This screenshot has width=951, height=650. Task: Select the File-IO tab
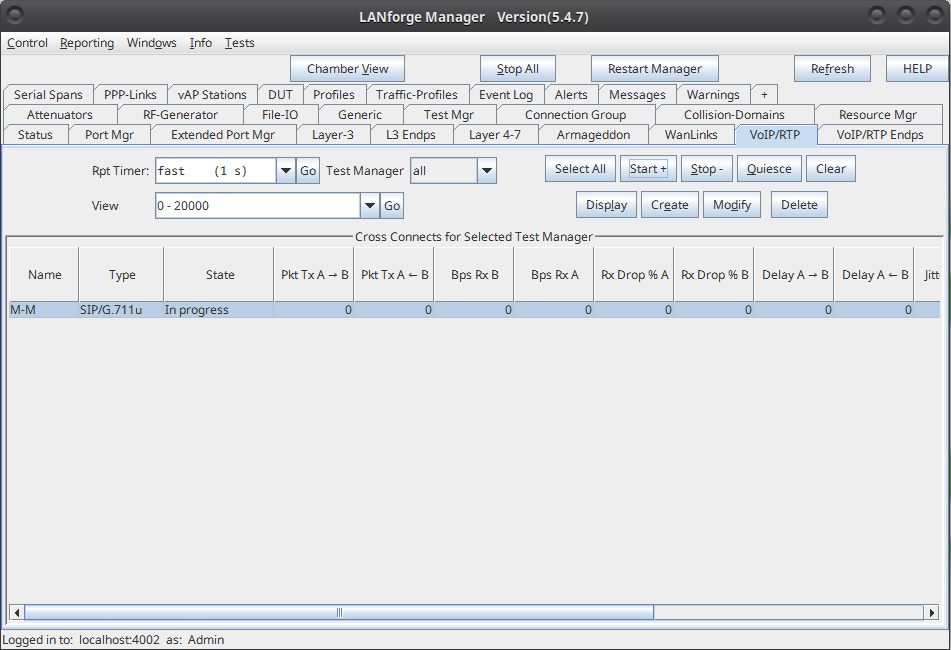tap(280, 115)
